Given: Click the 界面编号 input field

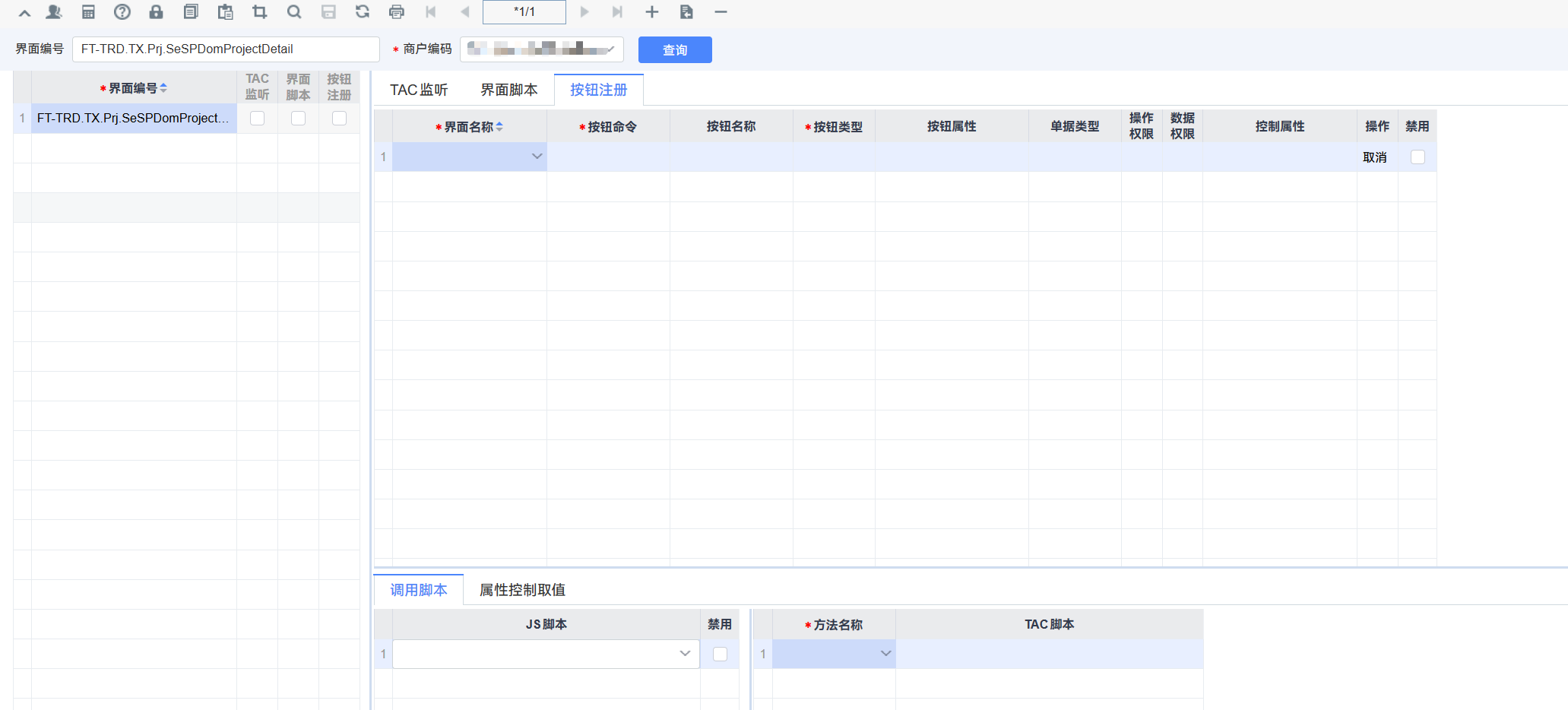Looking at the screenshot, I should (226, 49).
